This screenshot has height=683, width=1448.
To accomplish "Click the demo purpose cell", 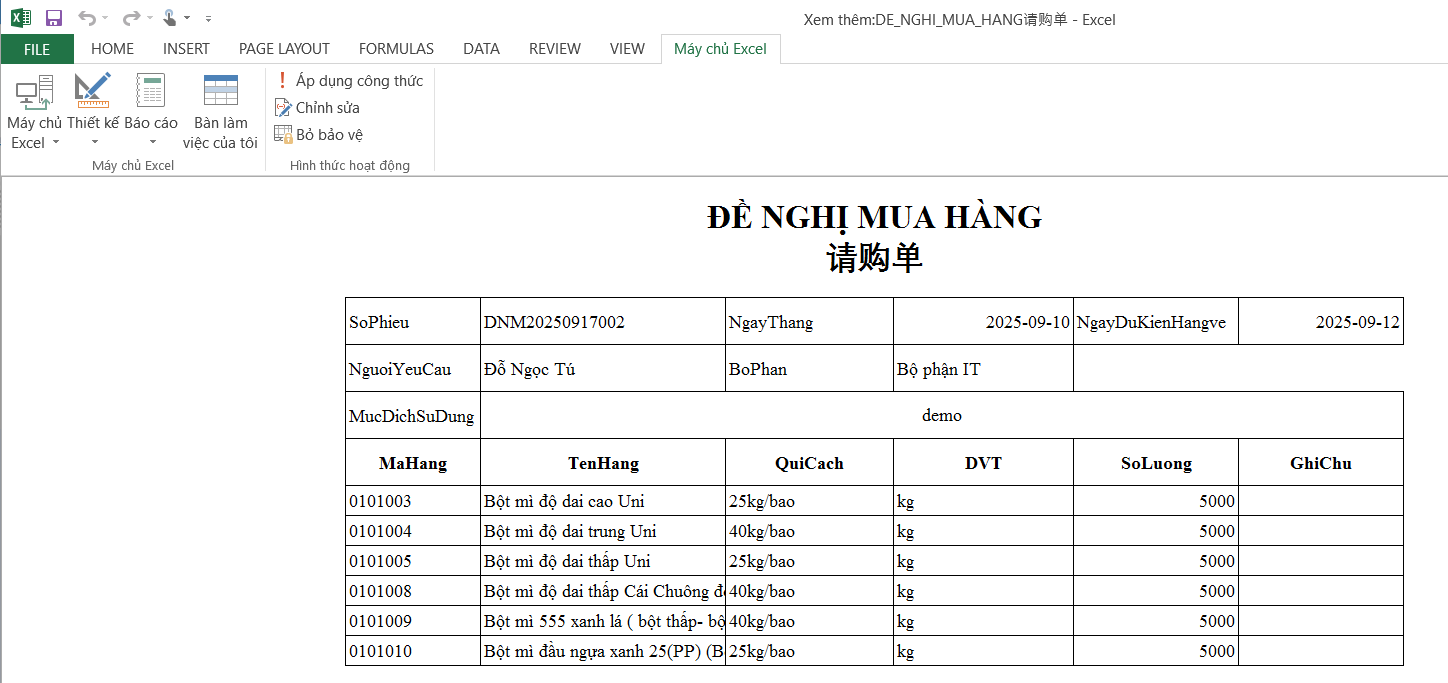I will 941,415.
